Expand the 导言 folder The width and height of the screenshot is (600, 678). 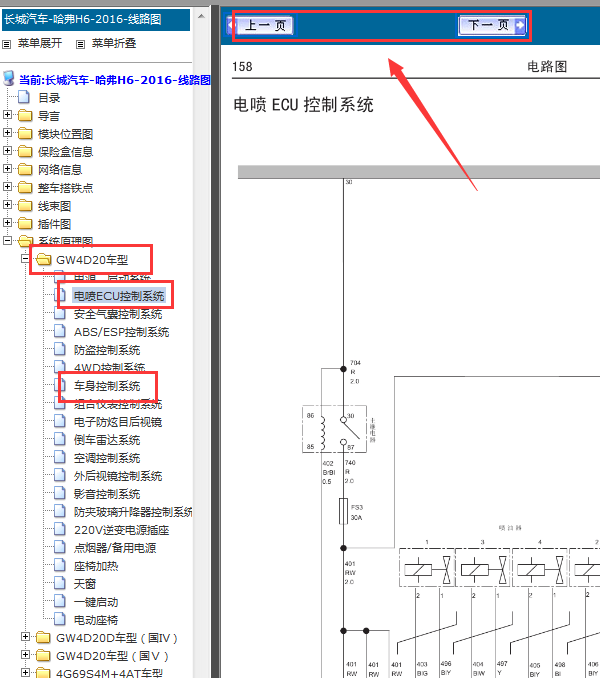pos(7,115)
